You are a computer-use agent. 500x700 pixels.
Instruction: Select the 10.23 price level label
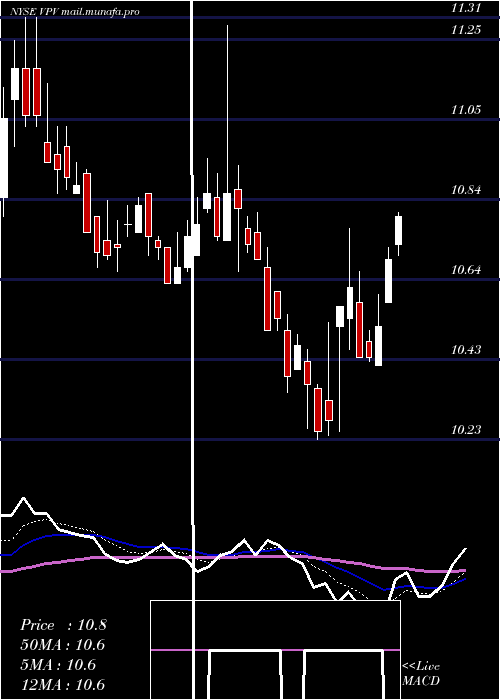point(466,430)
